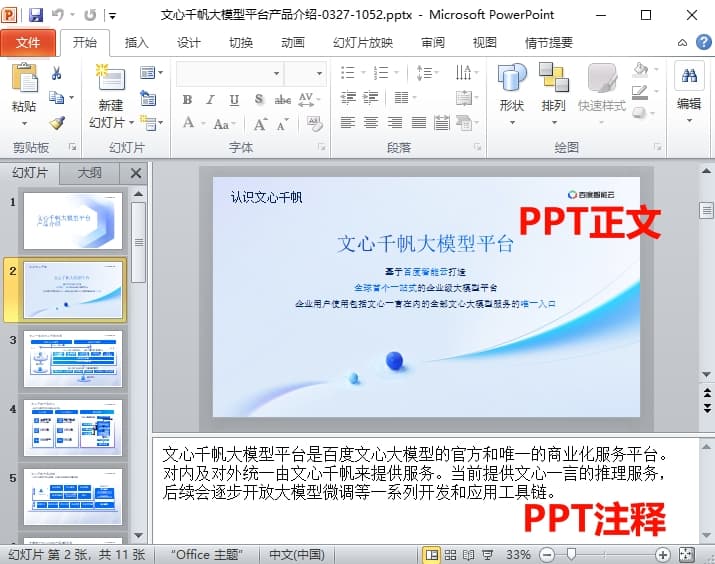Image resolution: width=715 pixels, height=564 pixels.
Task: Expand the Bullets list dropdown
Action: (x=363, y=73)
